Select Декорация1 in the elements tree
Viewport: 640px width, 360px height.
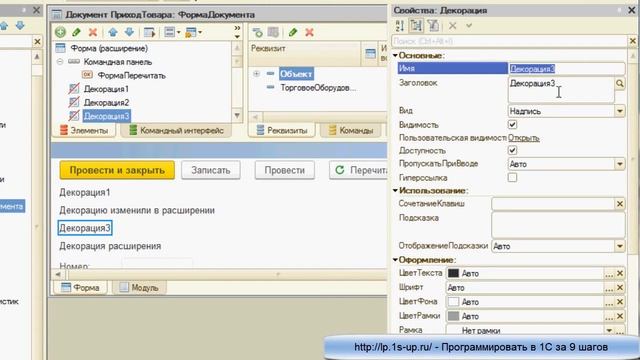click(x=106, y=89)
